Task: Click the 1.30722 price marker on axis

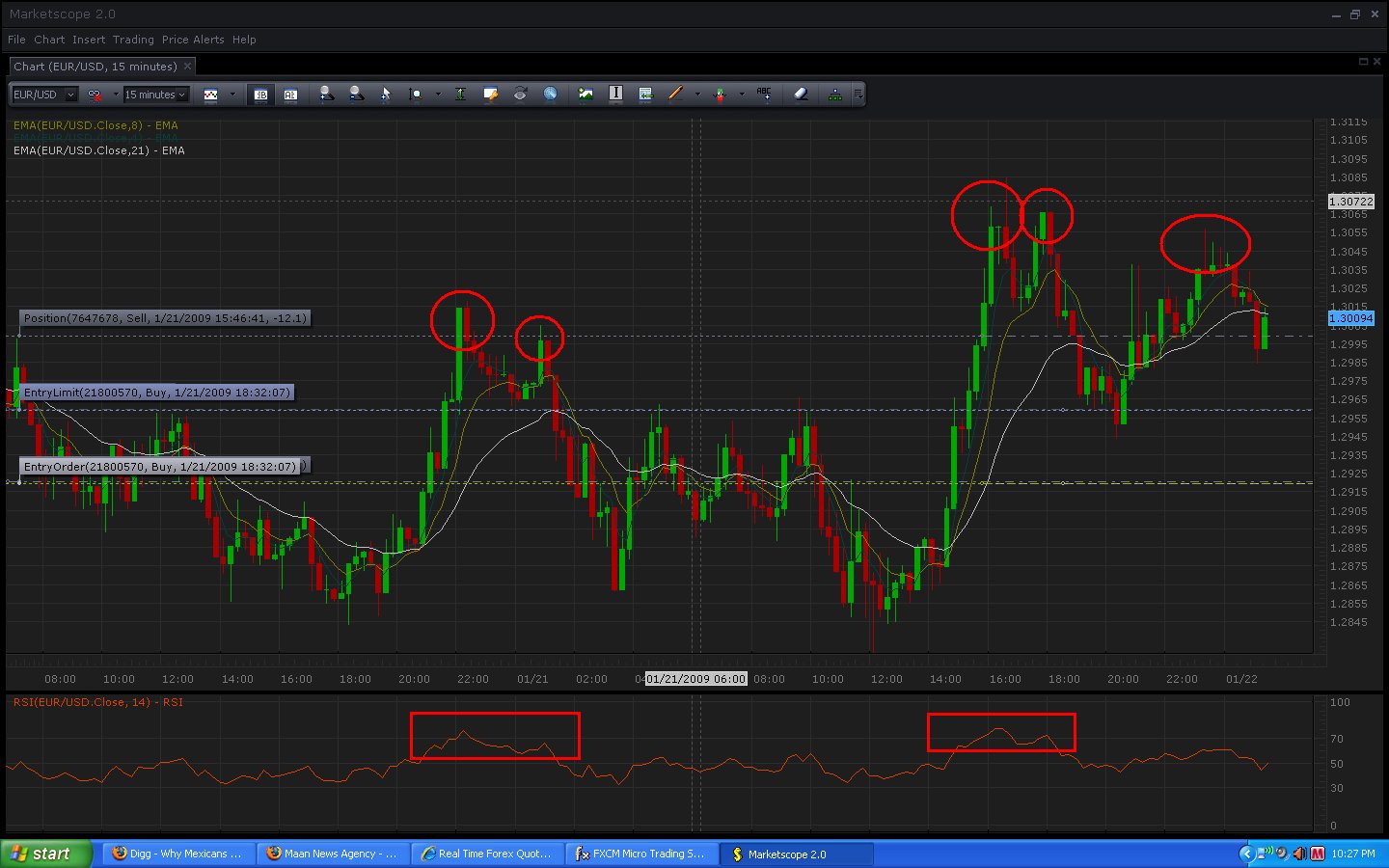Action: click(x=1350, y=202)
